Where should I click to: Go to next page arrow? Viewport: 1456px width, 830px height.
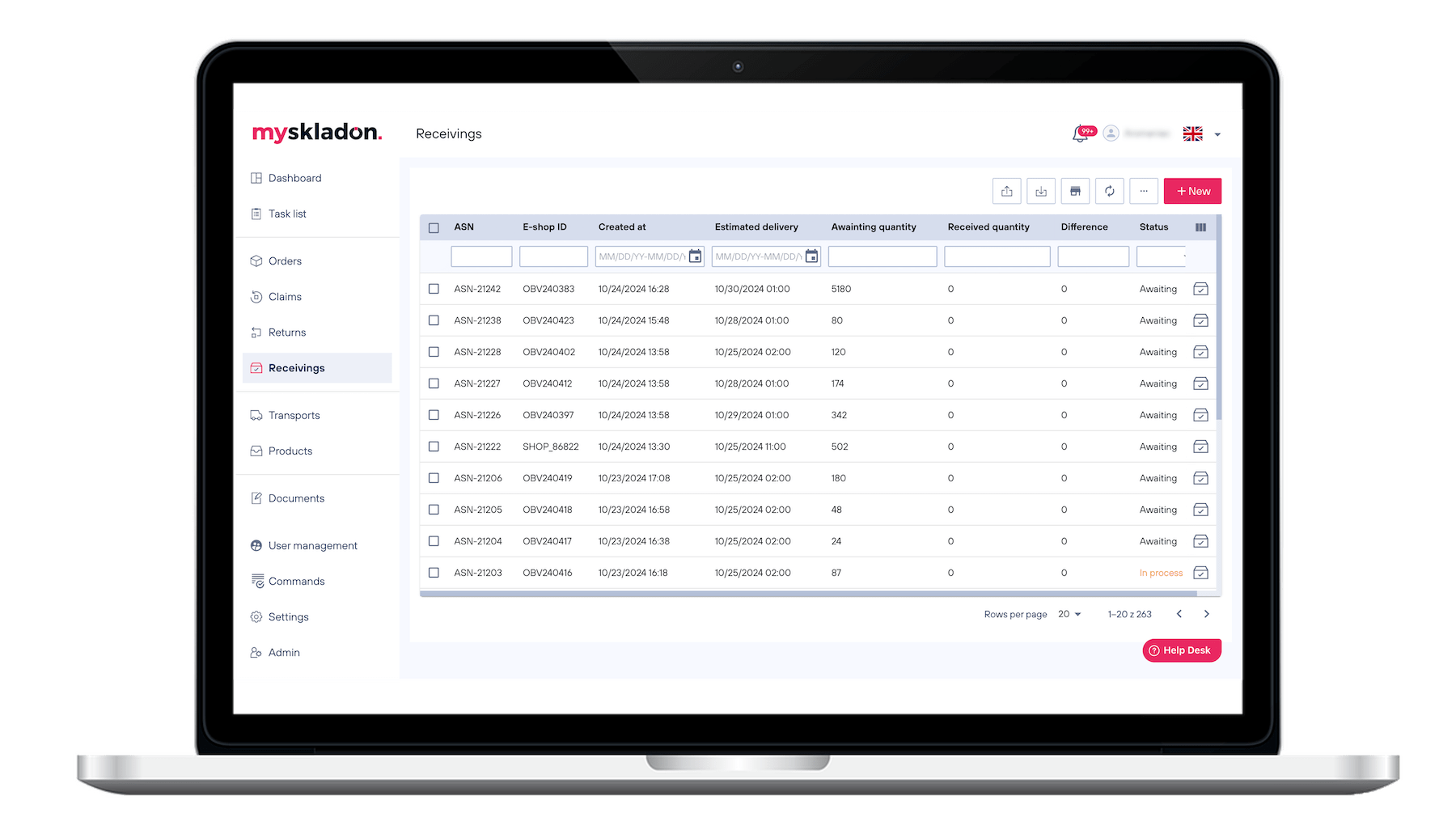[x=1207, y=614]
